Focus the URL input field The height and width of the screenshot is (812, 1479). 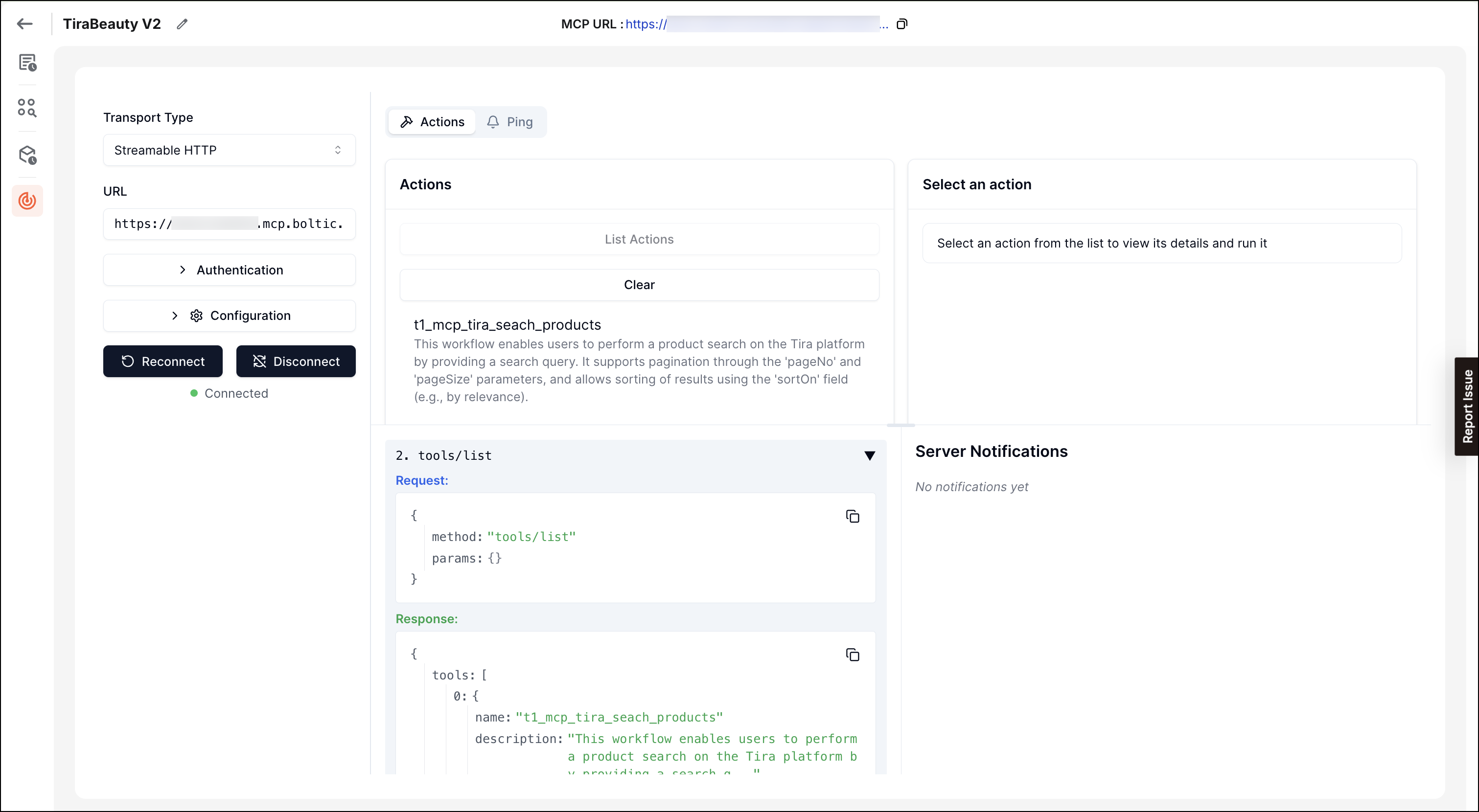click(229, 224)
